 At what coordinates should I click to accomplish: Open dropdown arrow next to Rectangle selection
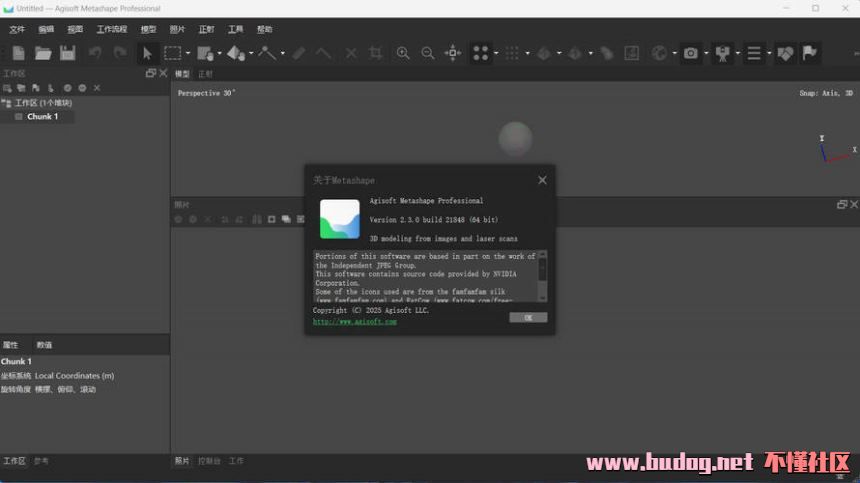tap(188, 53)
